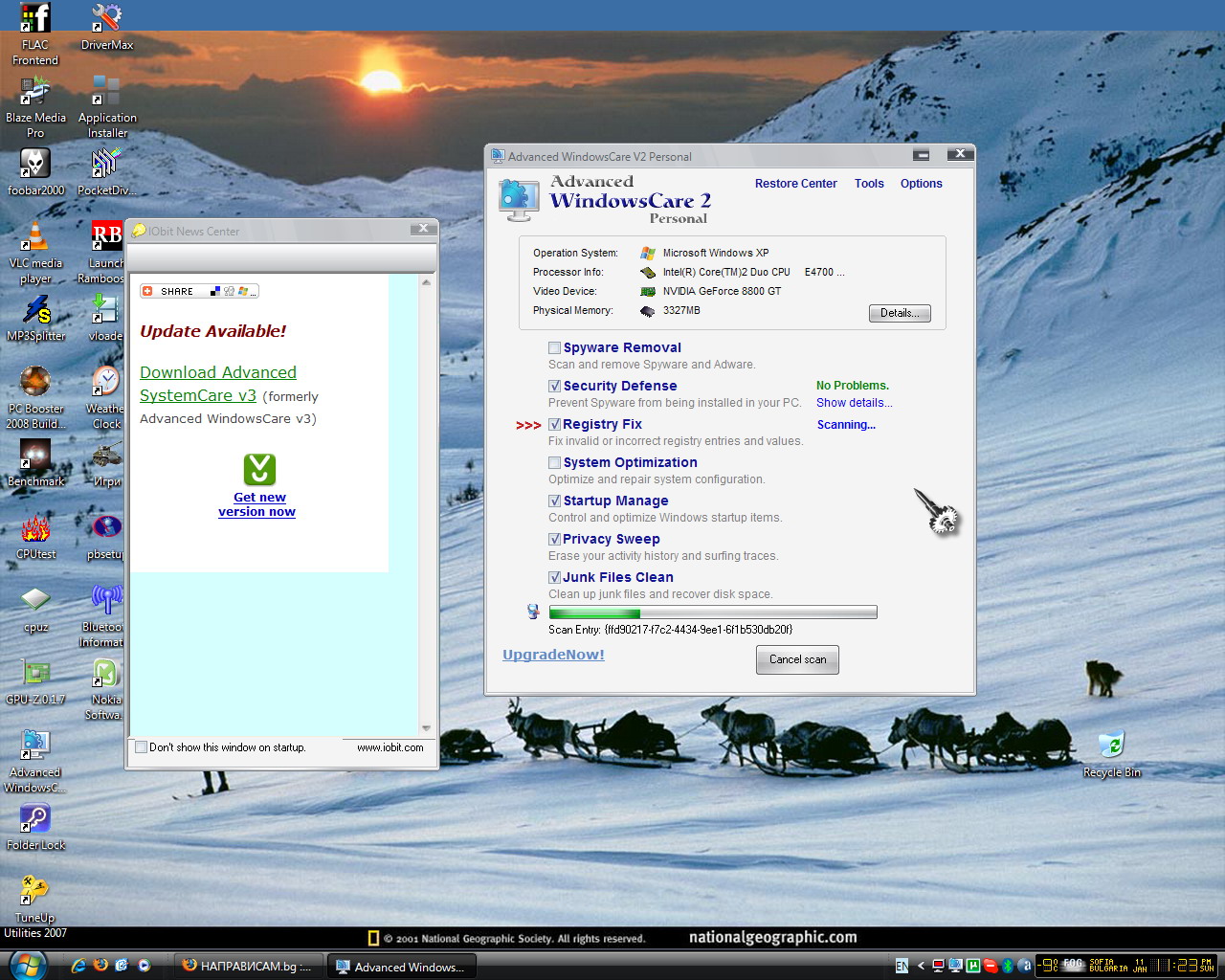Launch foobar2000 desktop icon
1225x980 pixels.
tap(35, 172)
